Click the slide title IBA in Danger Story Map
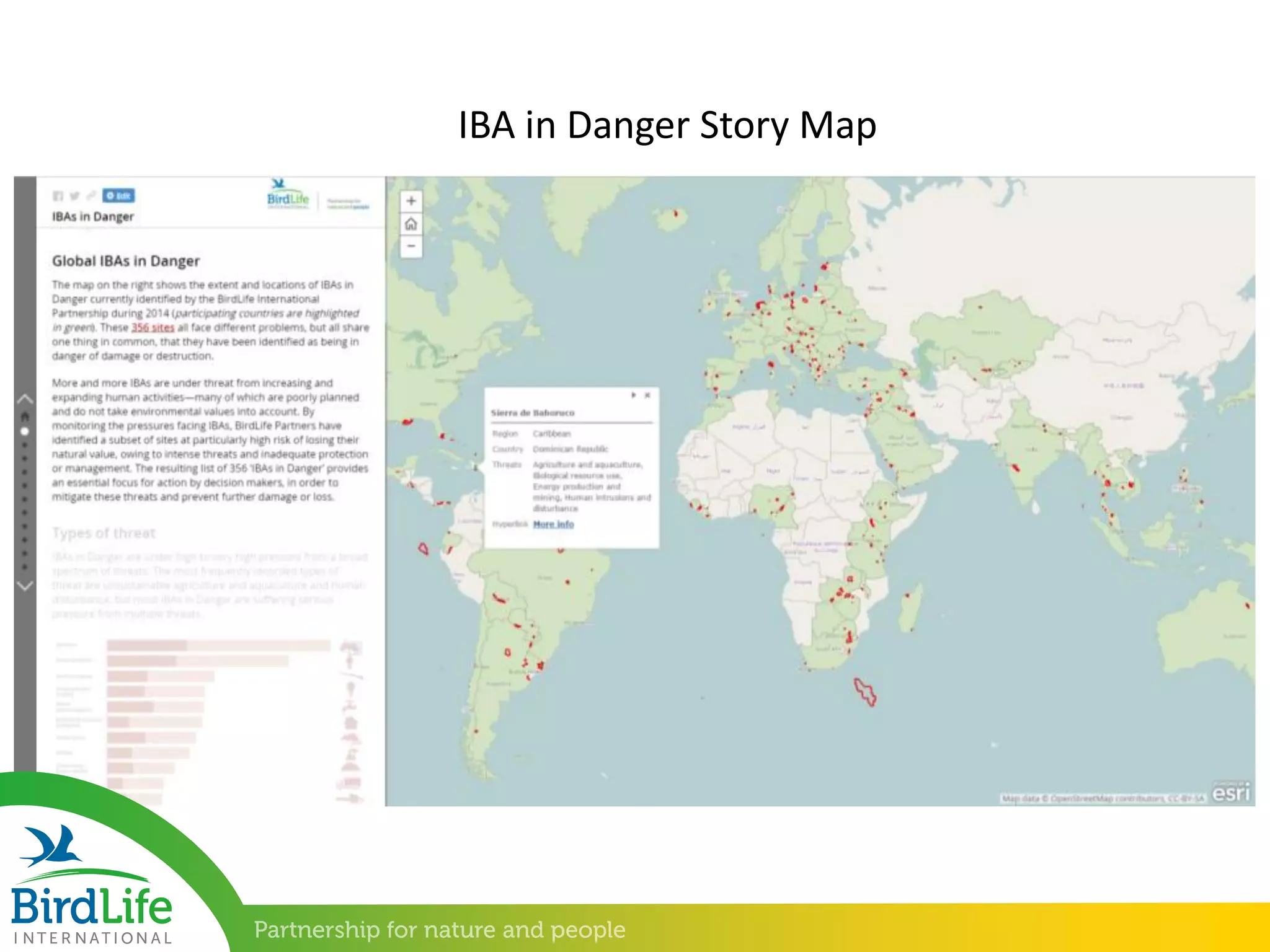Image resolution: width=1270 pixels, height=952 pixels. pos(667,125)
